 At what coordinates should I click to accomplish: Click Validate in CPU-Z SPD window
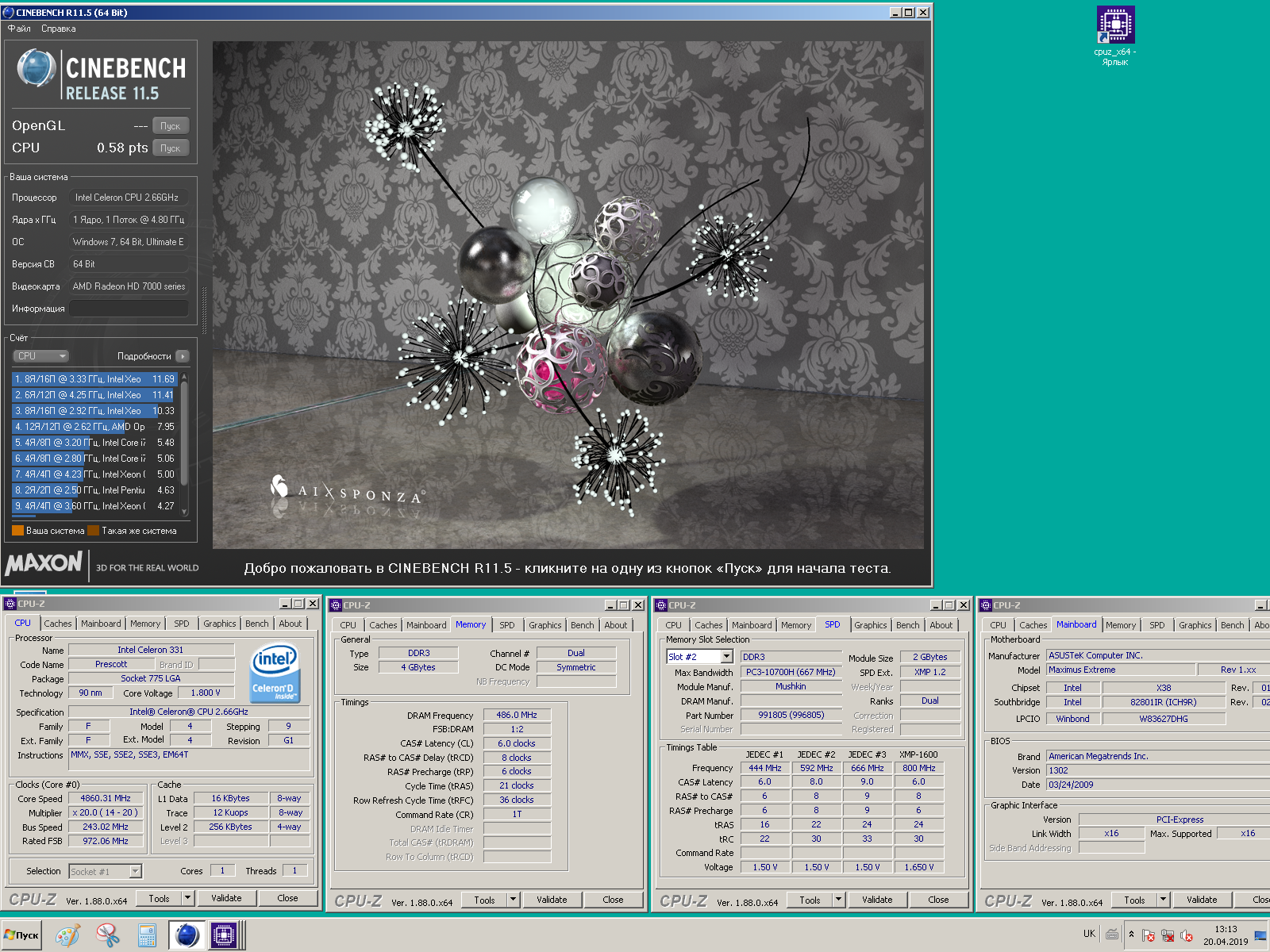tap(877, 900)
